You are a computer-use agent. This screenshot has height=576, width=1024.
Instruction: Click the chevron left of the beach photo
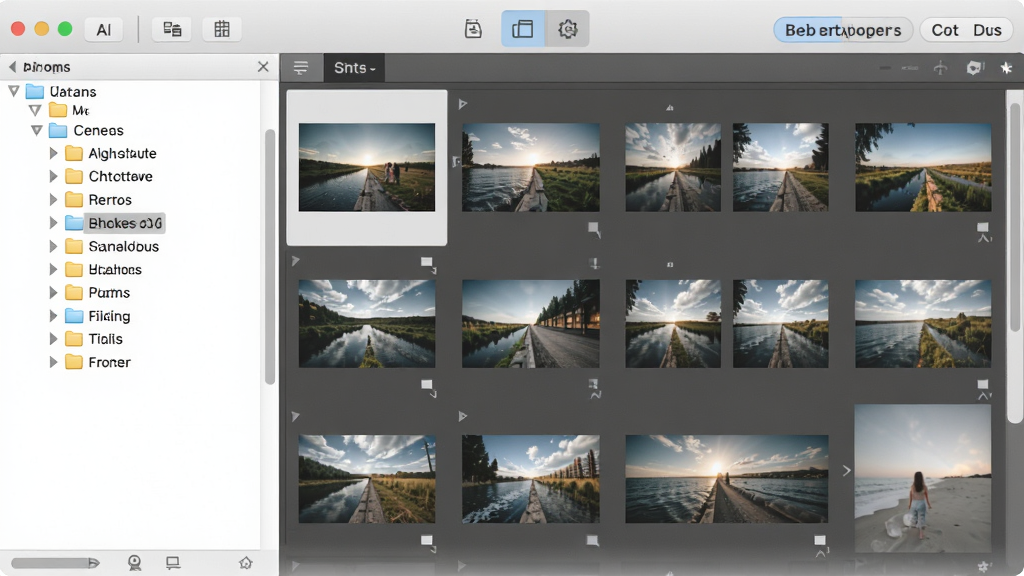(846, 471)
